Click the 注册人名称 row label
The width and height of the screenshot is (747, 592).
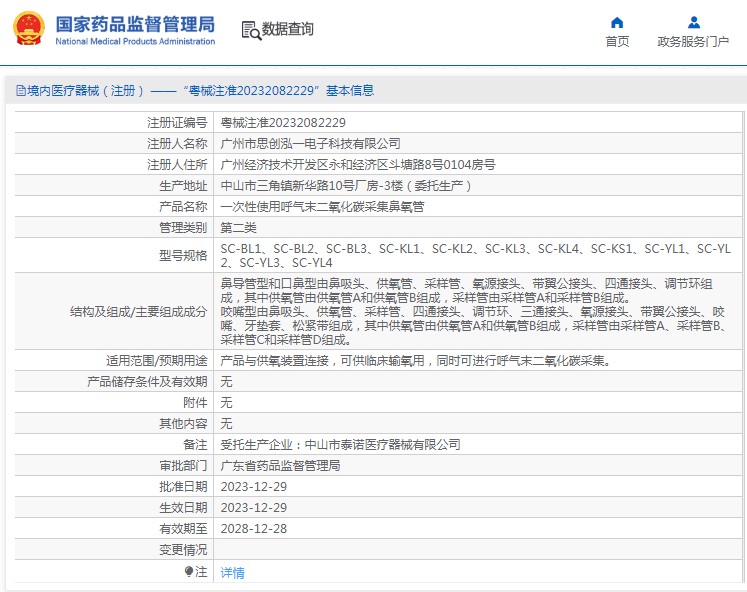click(x=177, y=144)
